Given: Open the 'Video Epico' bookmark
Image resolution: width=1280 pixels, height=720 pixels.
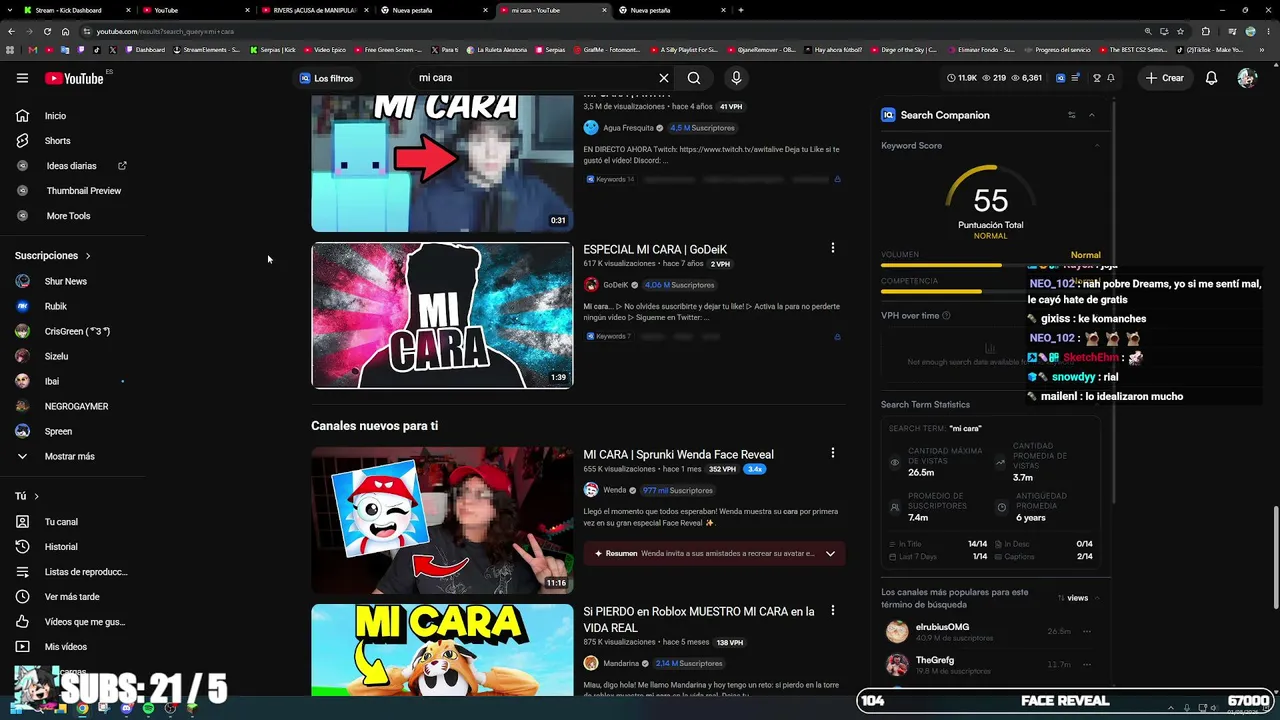Looking at the screenshot, I should [325, 50].
